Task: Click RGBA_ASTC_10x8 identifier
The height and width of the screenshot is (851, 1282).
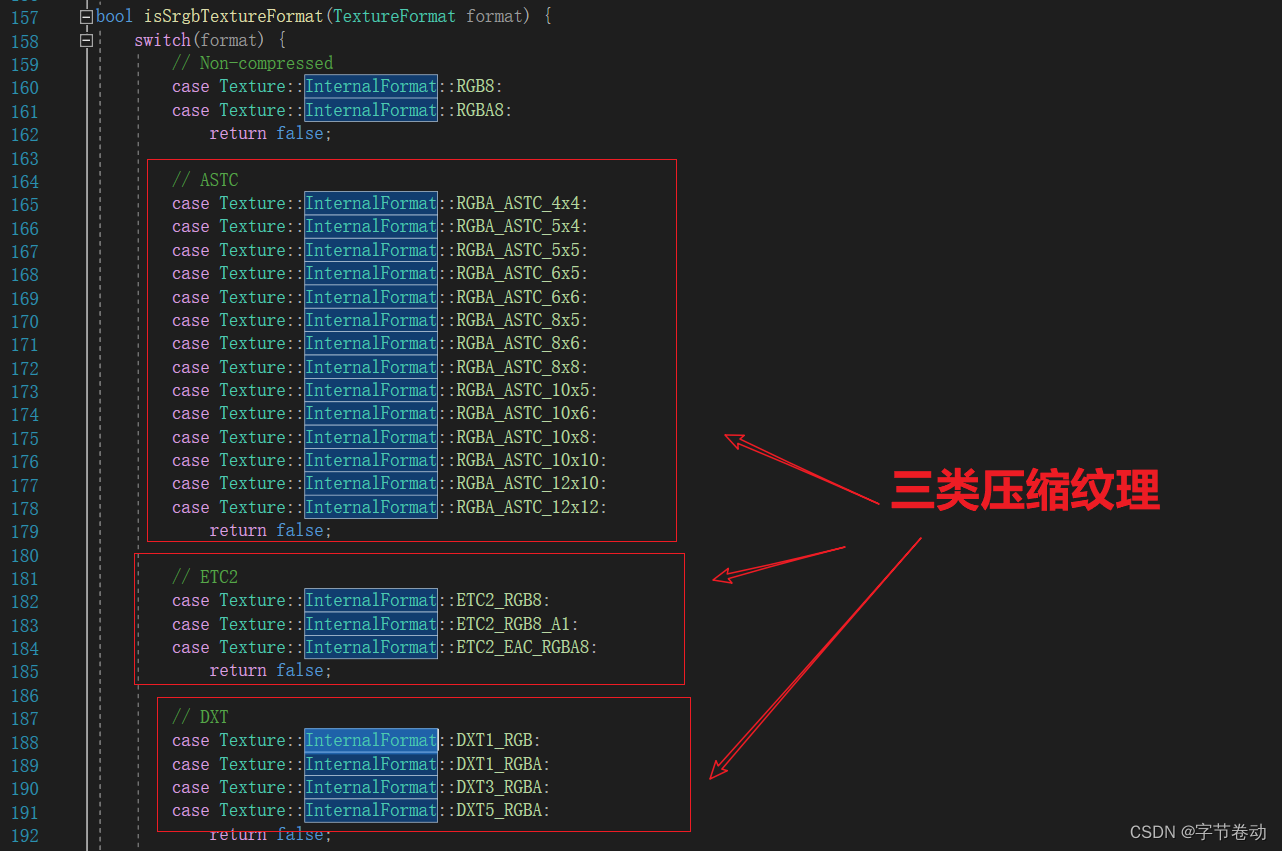Action: coord(523,437)
